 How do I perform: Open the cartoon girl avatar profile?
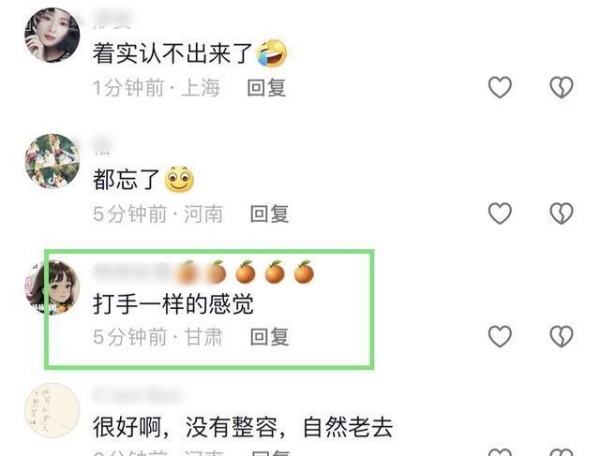click(x=52, y=288)
